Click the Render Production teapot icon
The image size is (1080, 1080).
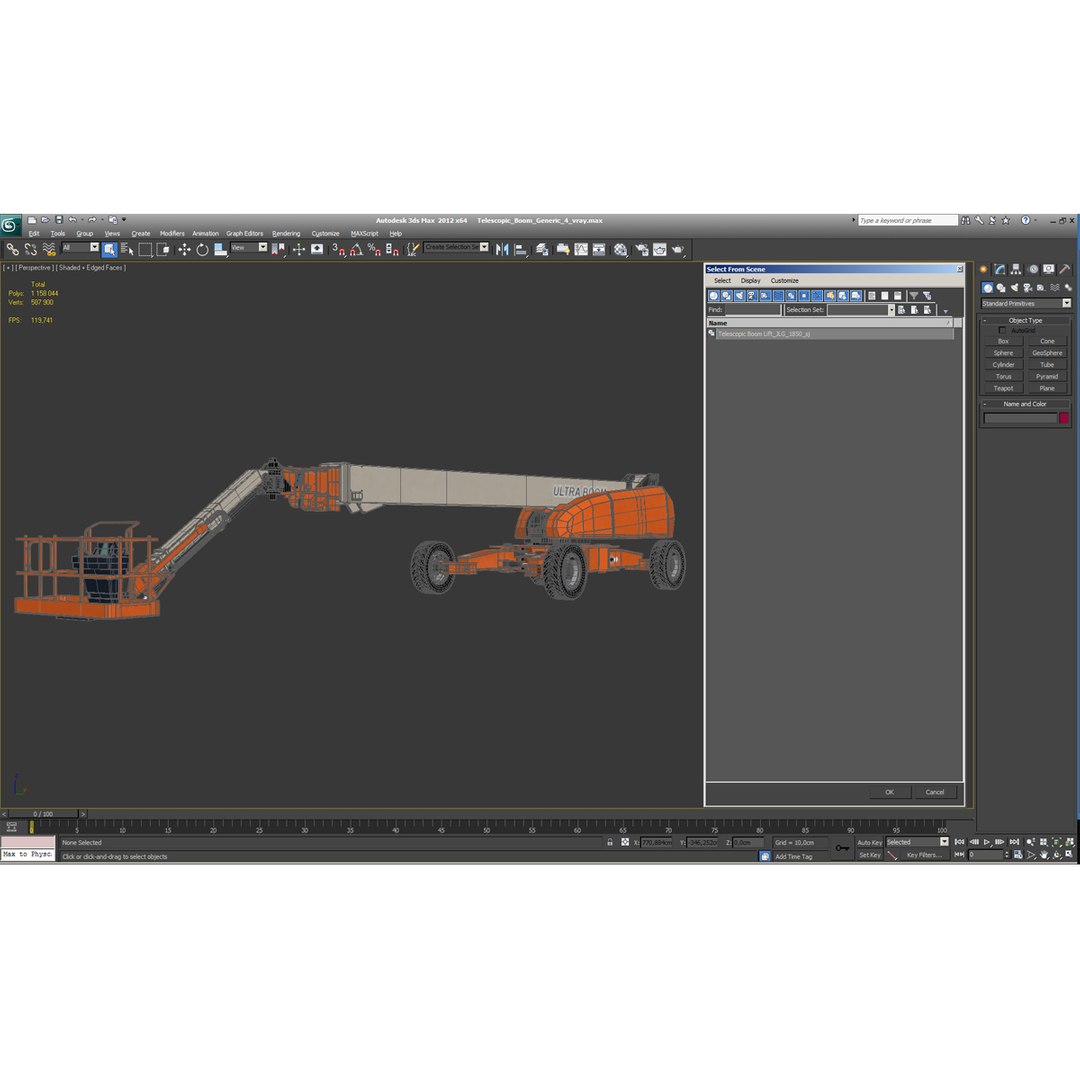(678, 249)
